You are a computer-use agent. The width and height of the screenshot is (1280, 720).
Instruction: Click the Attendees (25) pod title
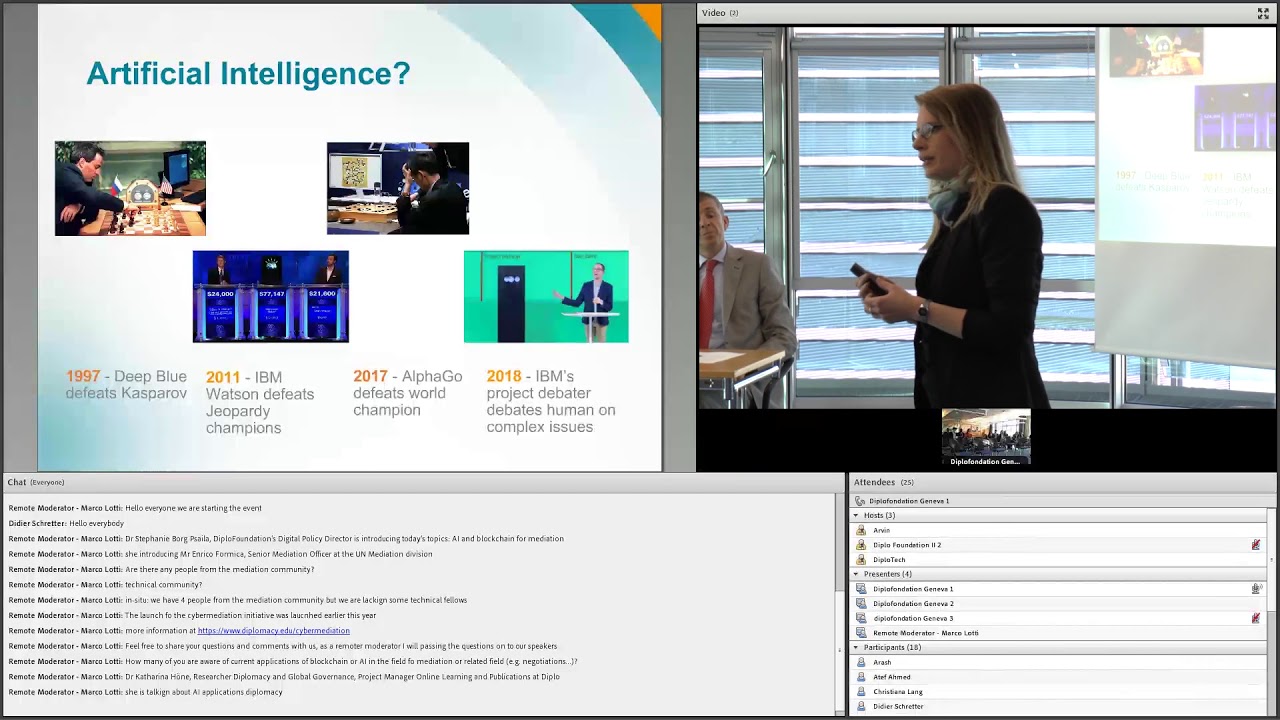click(x=883, y=482)
